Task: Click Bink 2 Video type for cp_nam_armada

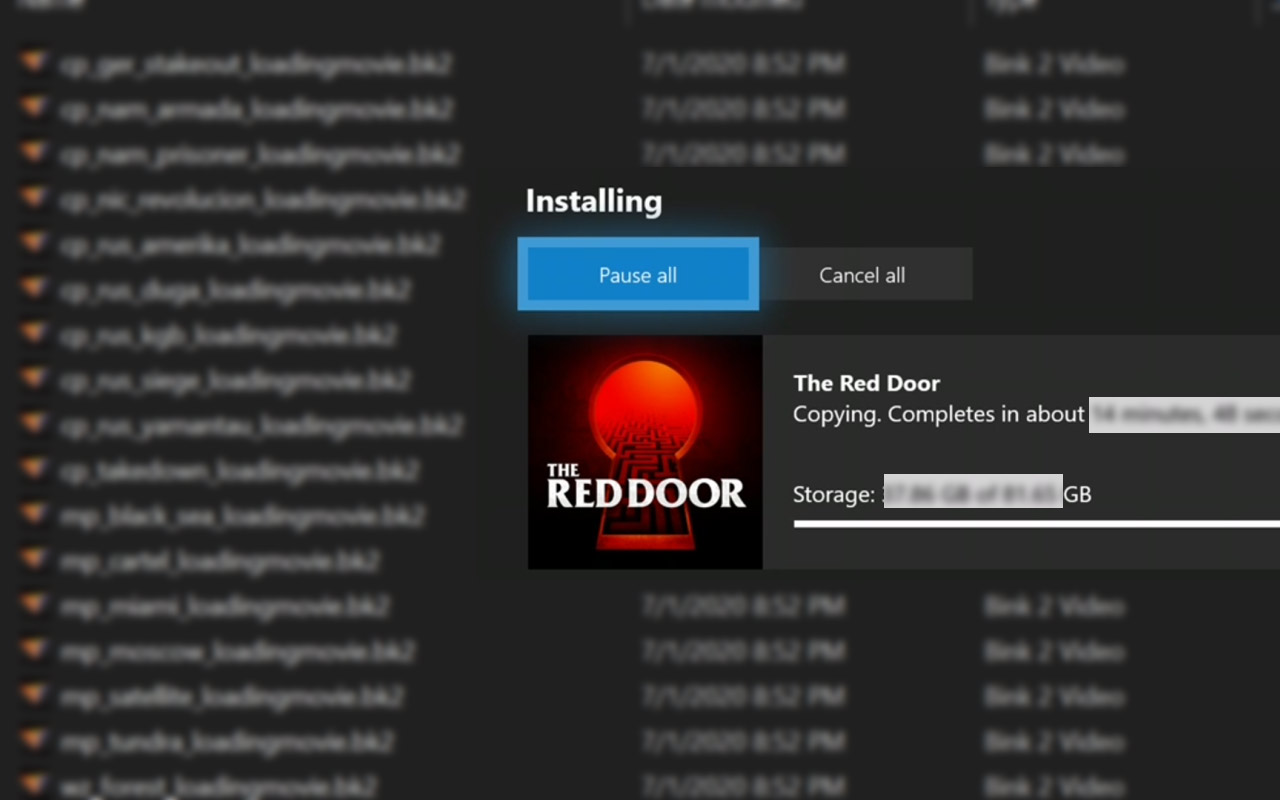Action: click(1054, 109)
